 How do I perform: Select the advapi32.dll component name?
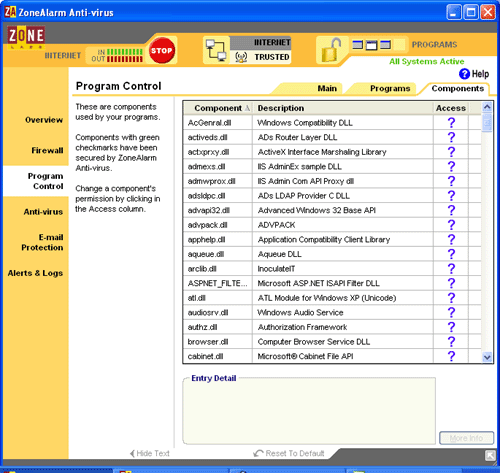click(209, 210)
